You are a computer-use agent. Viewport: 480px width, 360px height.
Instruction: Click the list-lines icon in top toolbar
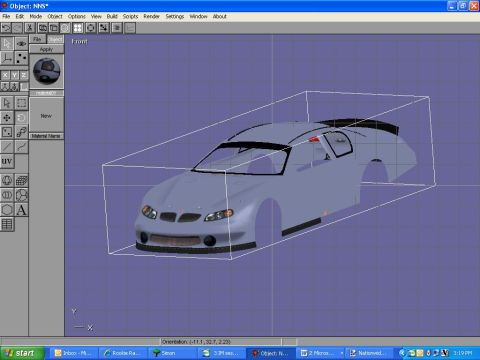(x=117, y=28)
